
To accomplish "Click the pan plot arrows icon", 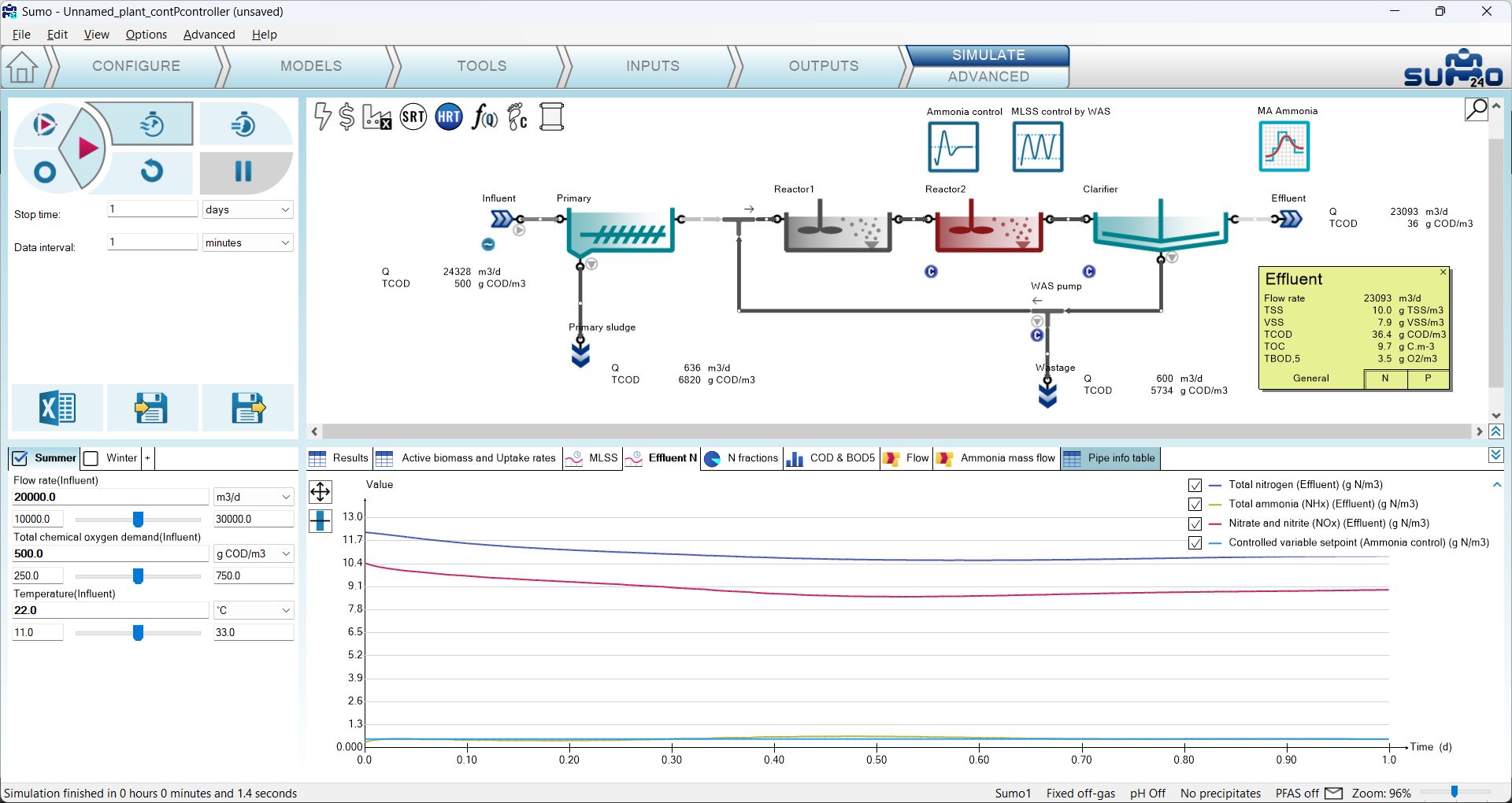I will (321, 492).
